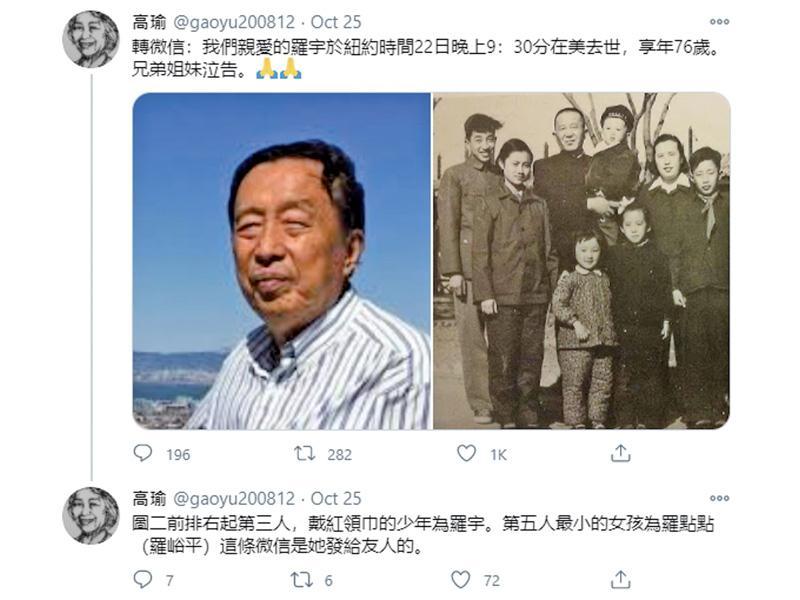Open reply icon on first tweet
Screen dimensions: 800x600
tap(143, 453)
